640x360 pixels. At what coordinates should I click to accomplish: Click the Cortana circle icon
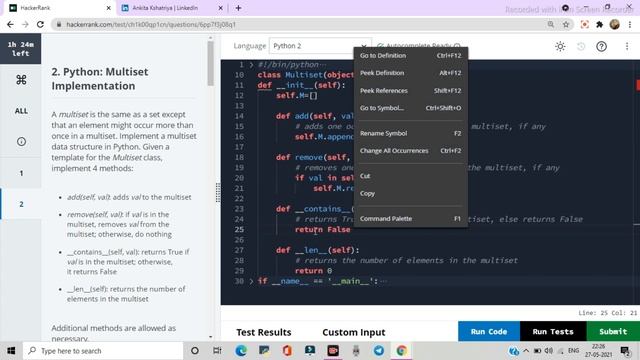tap(195, 351)
